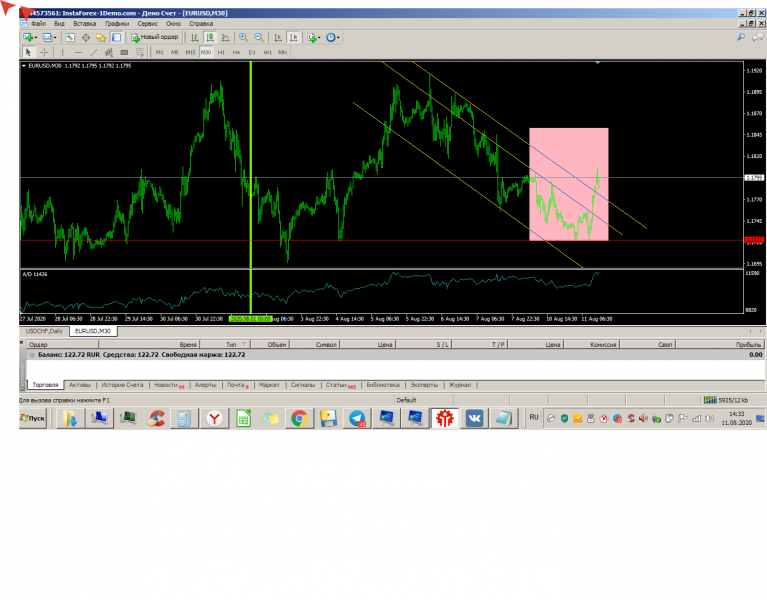The width and height of the screenshot is (767, 600).
Task: Open the История Счета terminal tab
Action: tap(122, 385)
